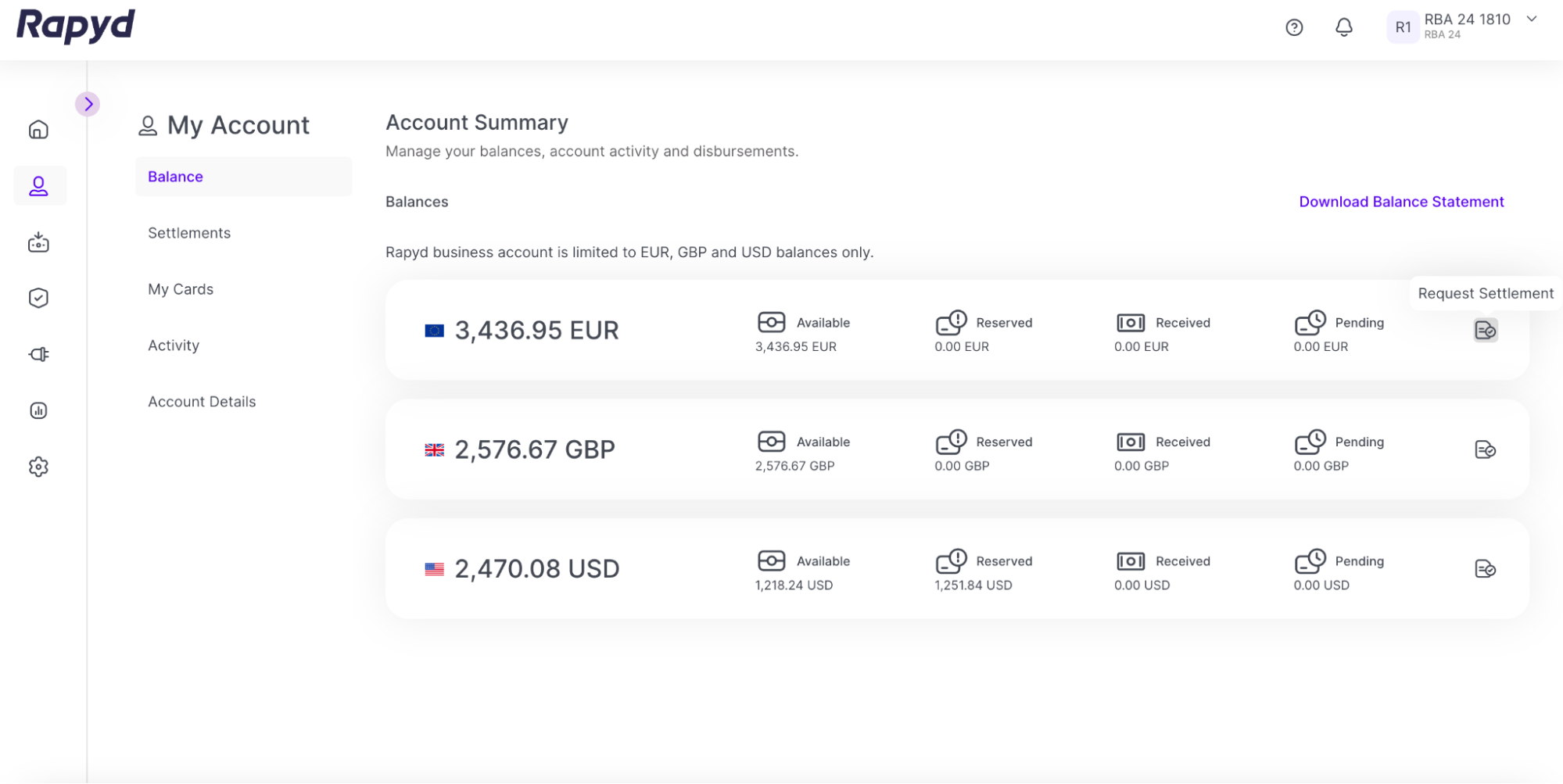Image resolution: width=1563 pixels, height=784 pixels.
Task: Click the Rapyd logo
Action: (76, 25)
